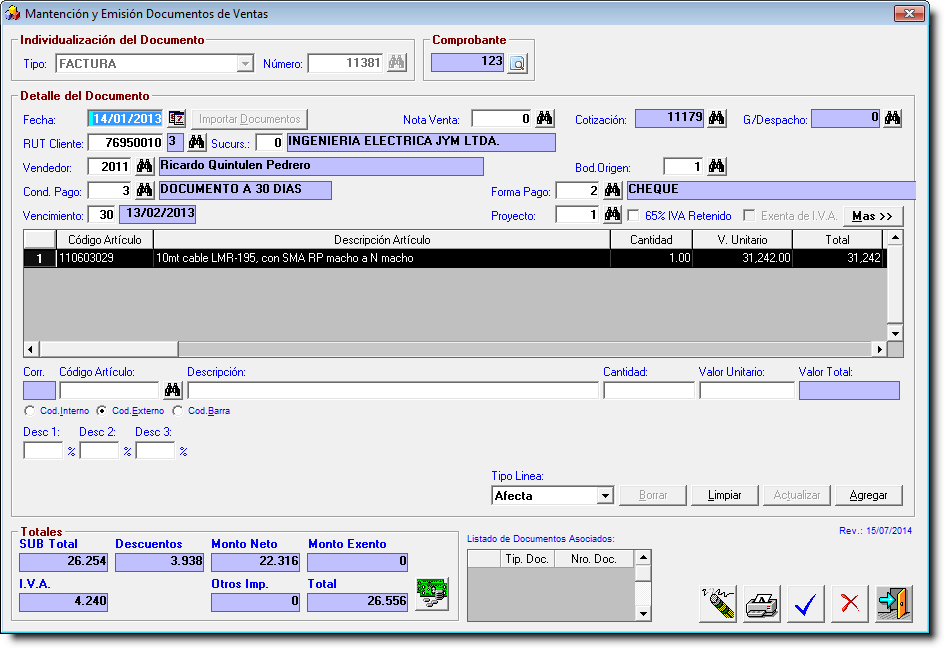
Task: Click the Fecha date field
Action: pos(125,119)
